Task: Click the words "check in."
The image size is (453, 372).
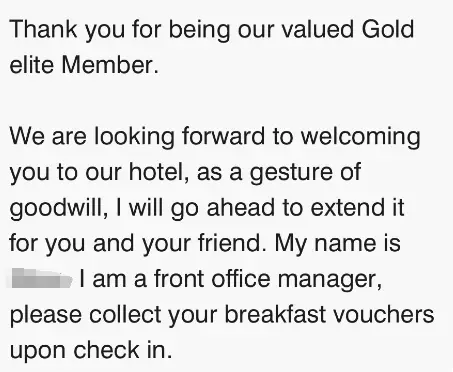Action: 123,350
